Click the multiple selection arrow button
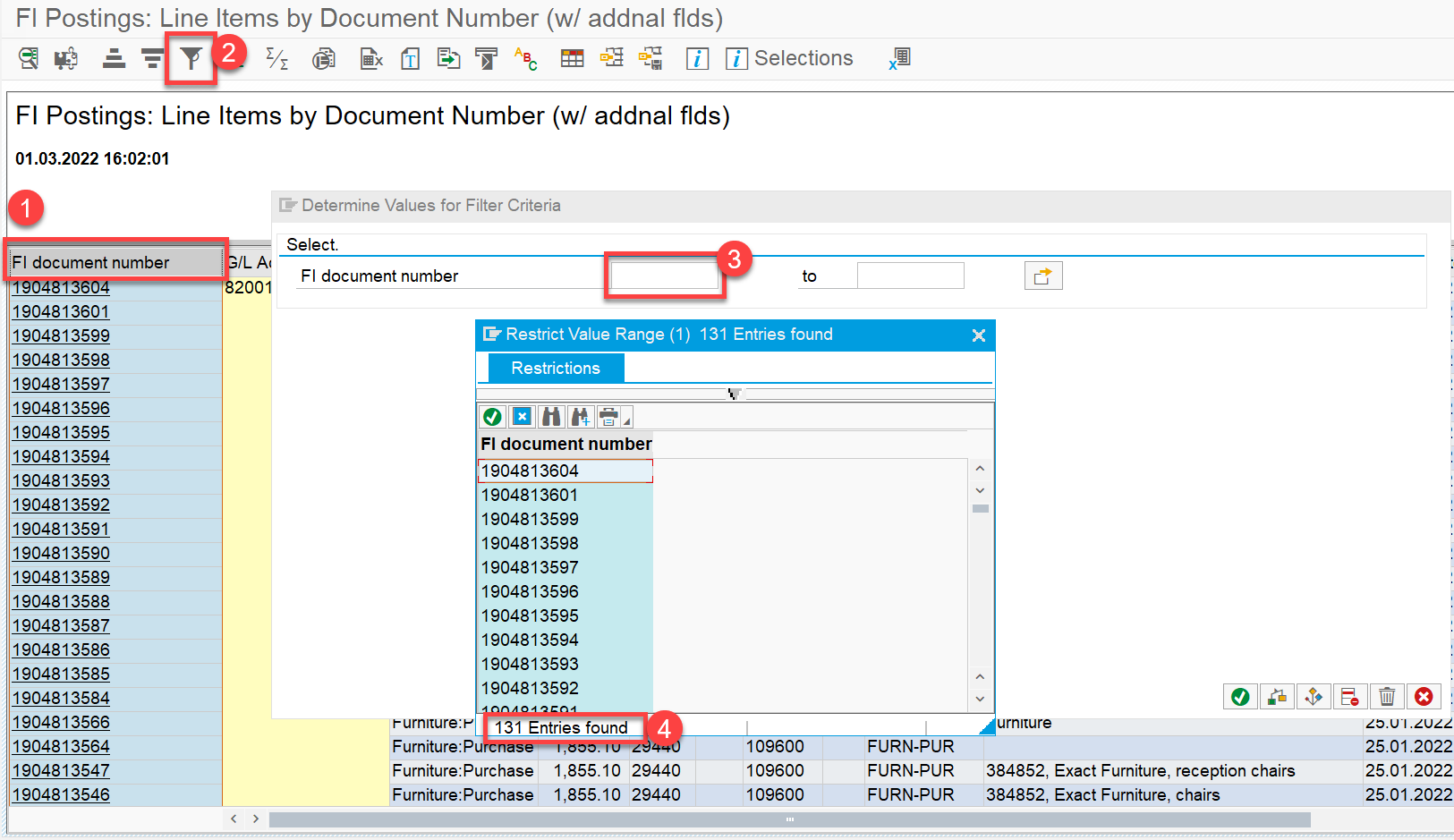This screenshot has width=1454, height=840. tap(1043, 276)
